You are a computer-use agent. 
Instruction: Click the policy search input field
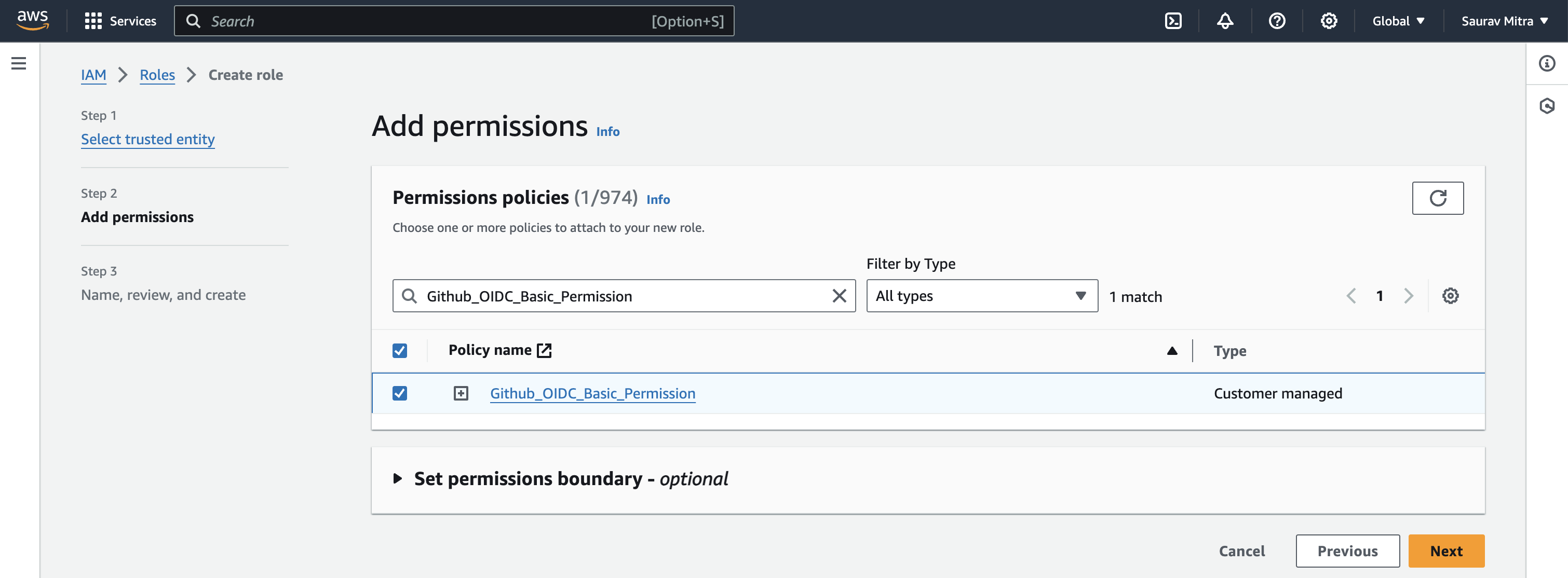621,296
